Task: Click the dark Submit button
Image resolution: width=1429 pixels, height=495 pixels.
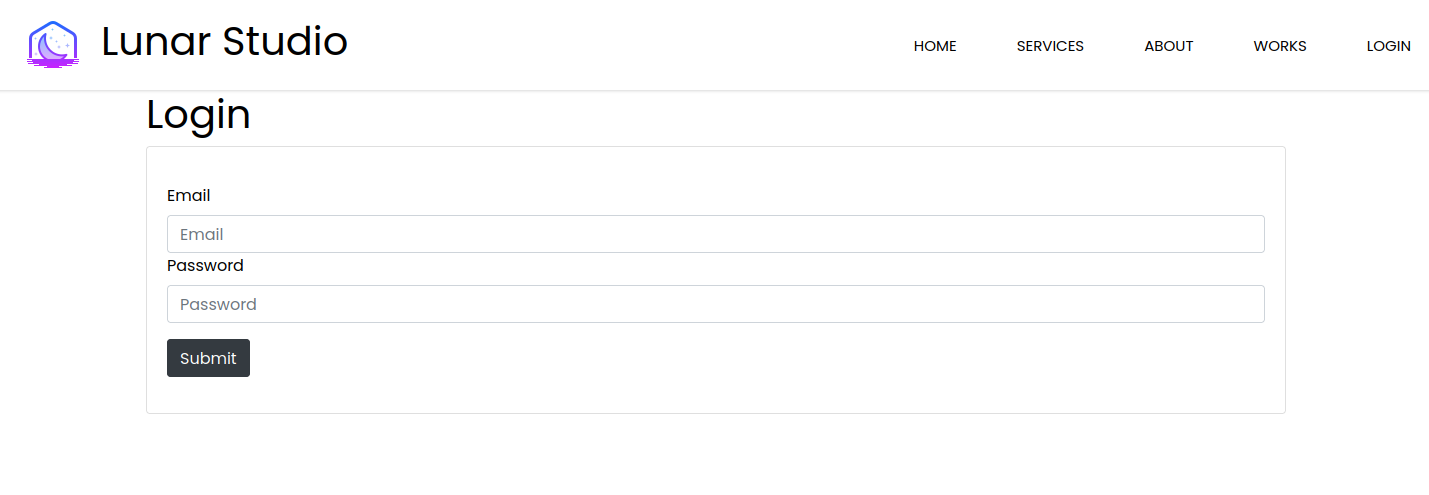Action: [x=208, y=358]
